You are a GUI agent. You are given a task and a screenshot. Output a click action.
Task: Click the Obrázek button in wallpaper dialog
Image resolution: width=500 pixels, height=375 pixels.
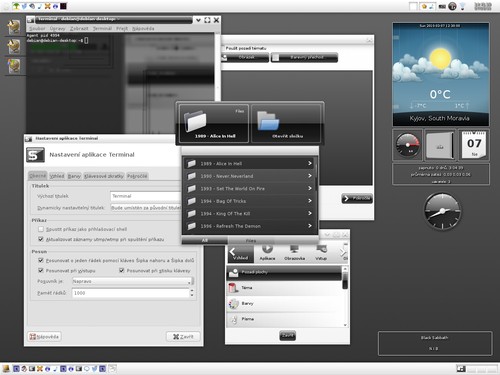coord(245,58)
